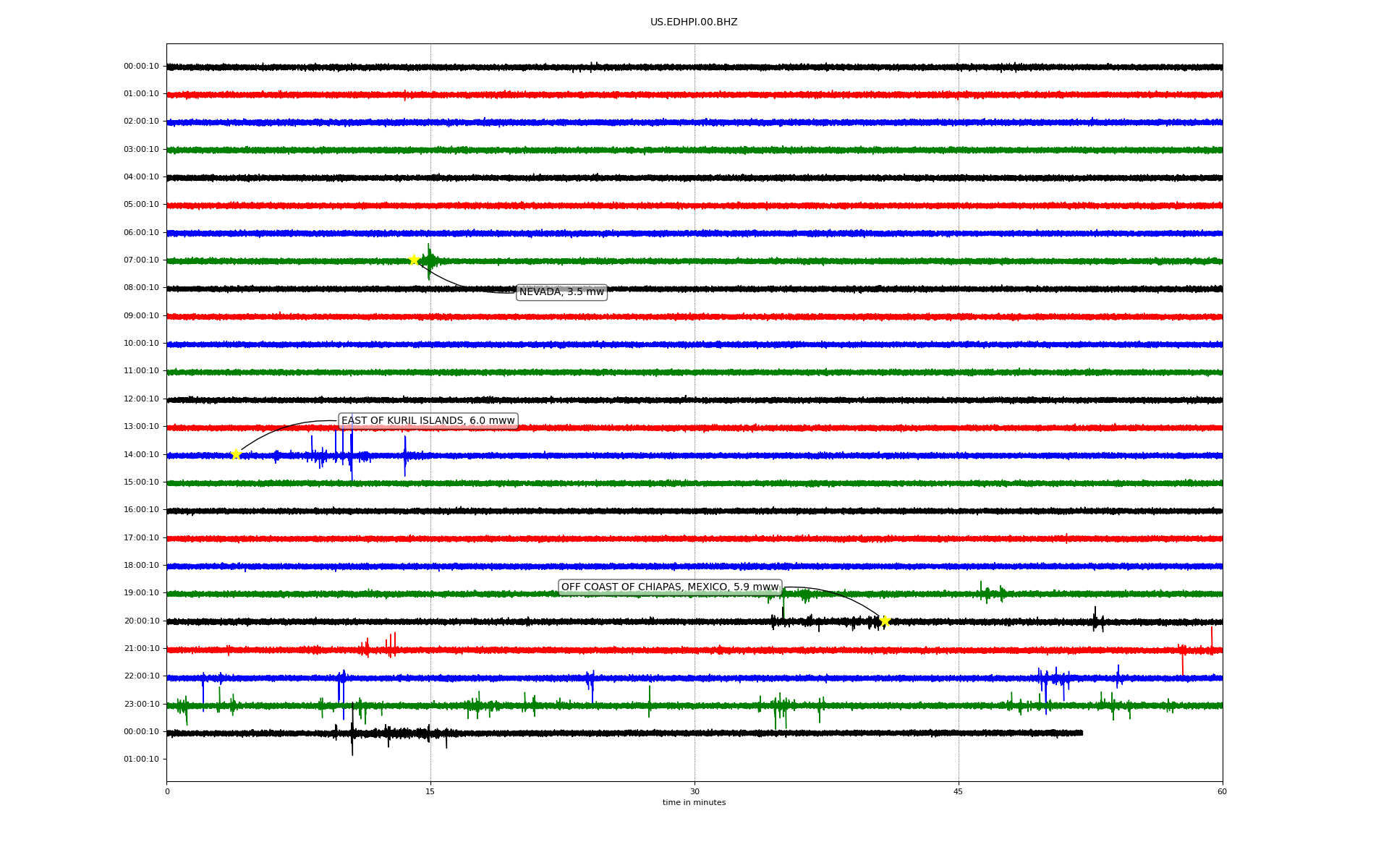Click the x-axis tick label 45
This screenshot has height=868, width=1389.
(x=959, y=792)
